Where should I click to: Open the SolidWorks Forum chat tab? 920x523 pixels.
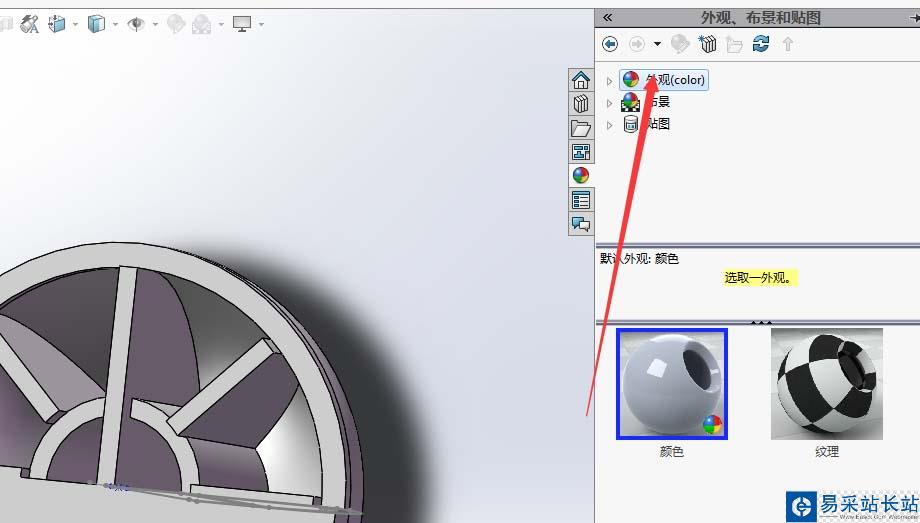click(581, 223)
